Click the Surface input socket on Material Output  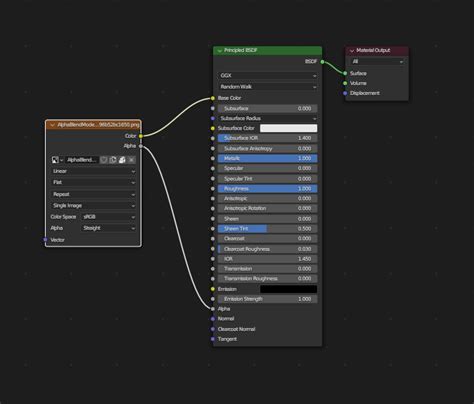pyautogui.click(x=345, y=73)
